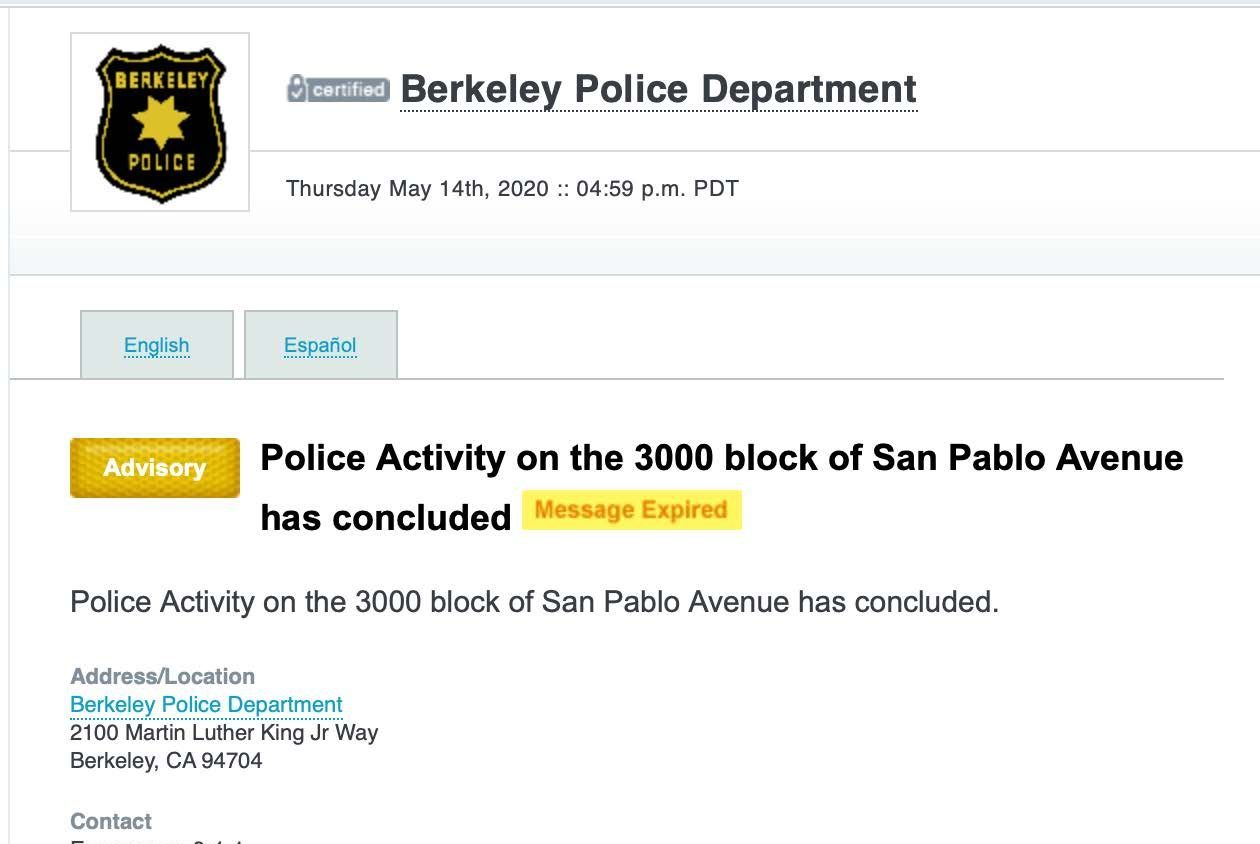Click the bold headline mentioning San Pablo Avenue
Image resolution: width=1260 pixels, height=844 pixels.
pyautogui.click(x=721, y=458)
